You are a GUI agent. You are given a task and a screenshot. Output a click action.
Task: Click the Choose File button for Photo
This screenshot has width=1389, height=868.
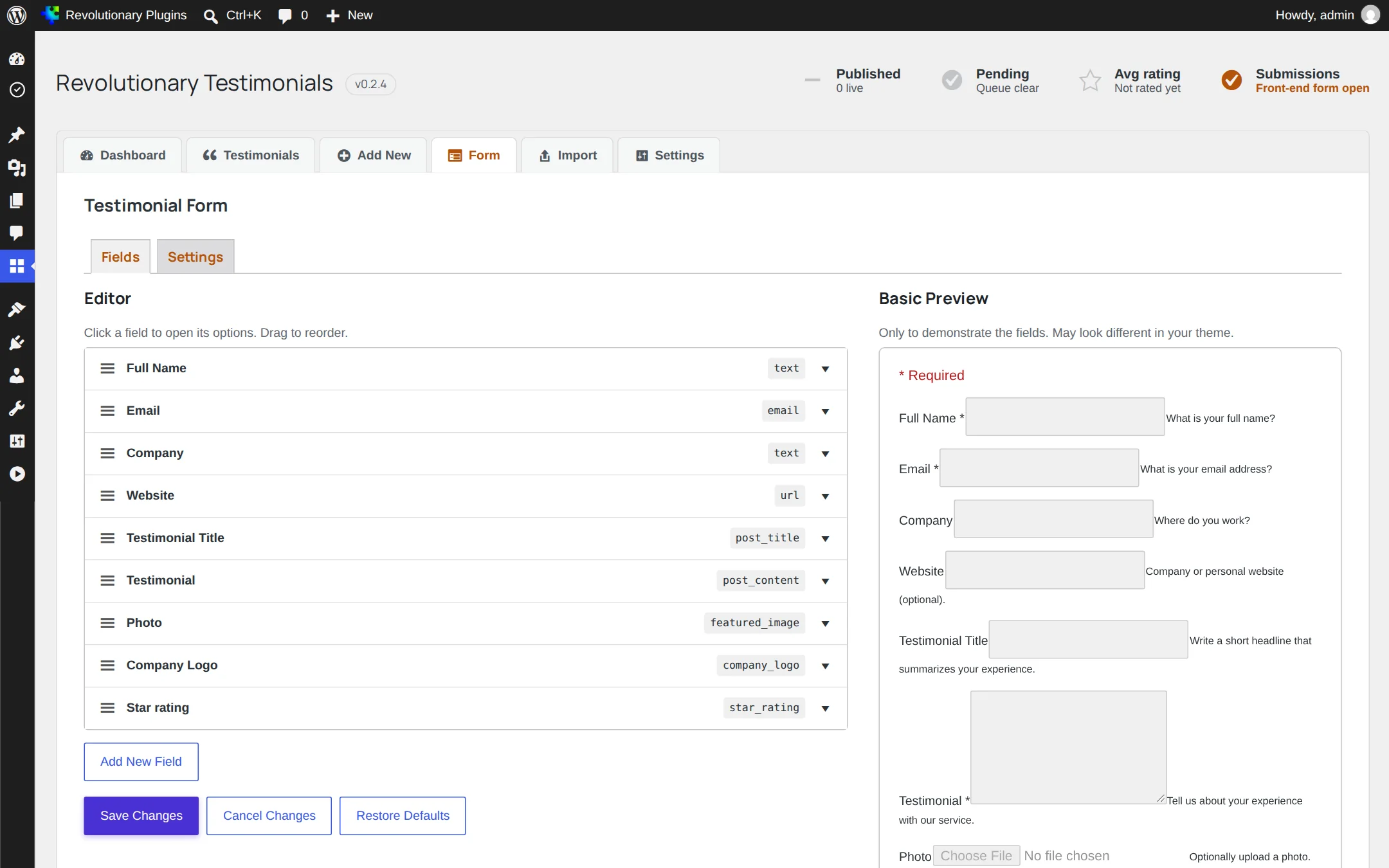(976, 856)
